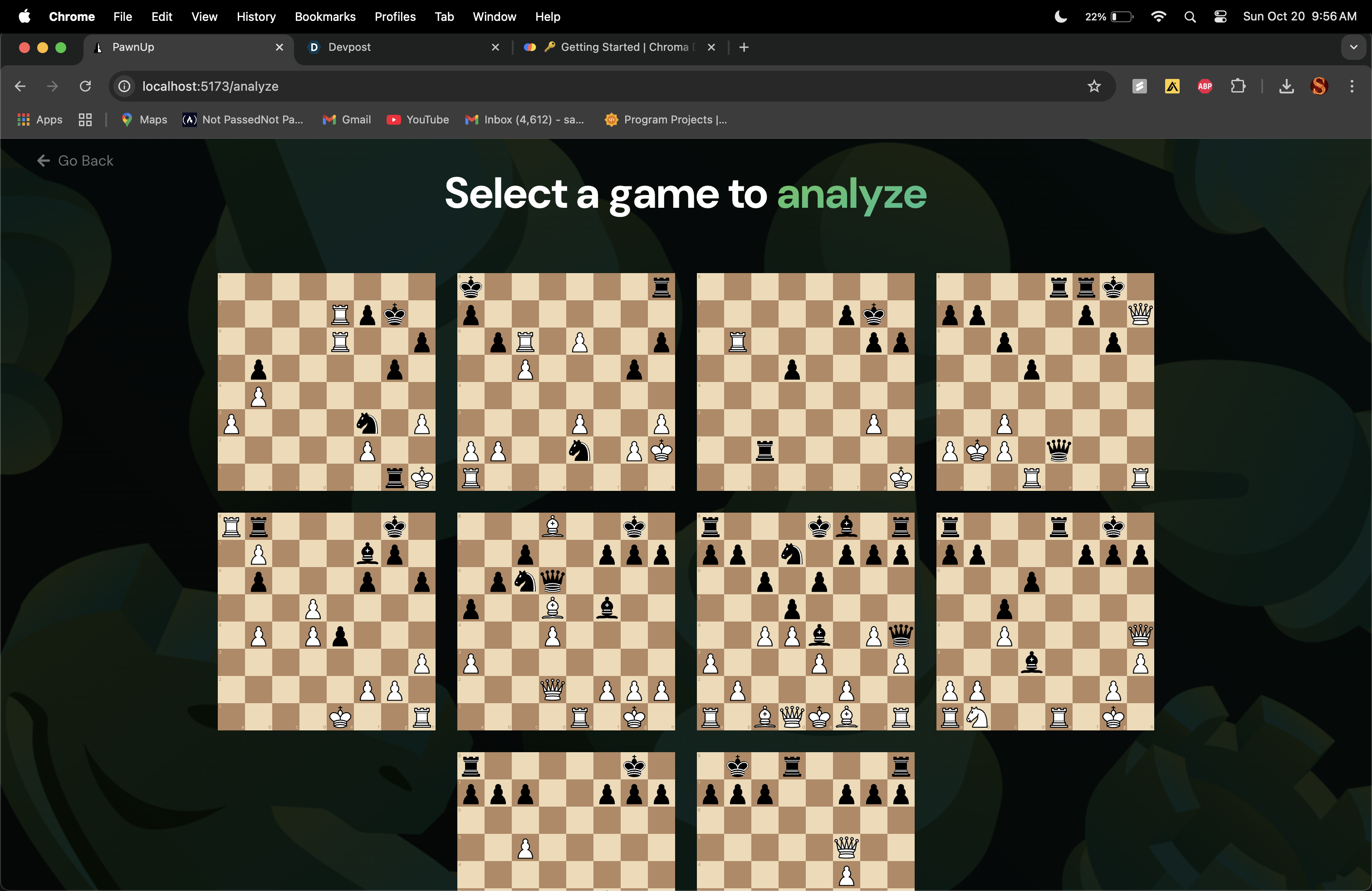Image resolution: width=1372 pixels, height=891 pixels.
Task: Open the Extensions puzzle piece menu
Action: (x=1237, y=87)
